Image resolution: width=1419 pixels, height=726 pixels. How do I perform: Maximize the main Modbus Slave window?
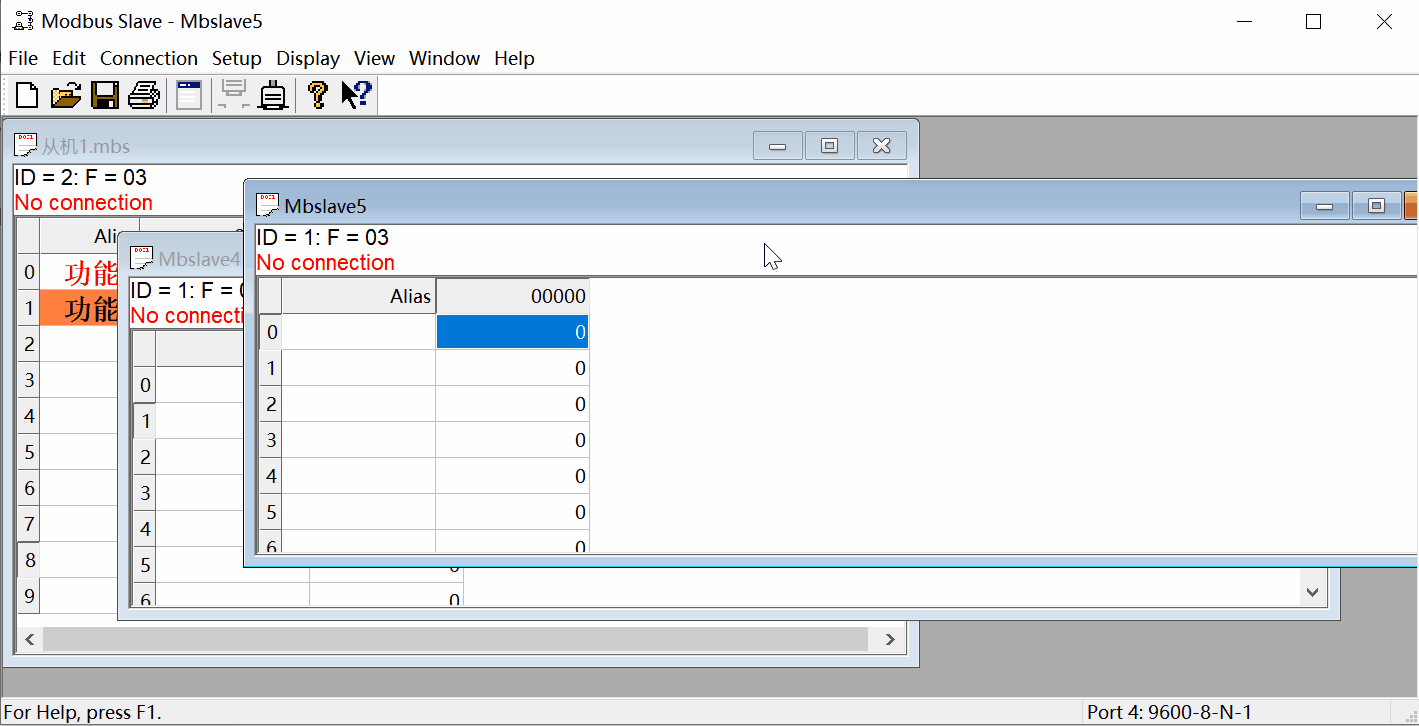click(1314, 21)
